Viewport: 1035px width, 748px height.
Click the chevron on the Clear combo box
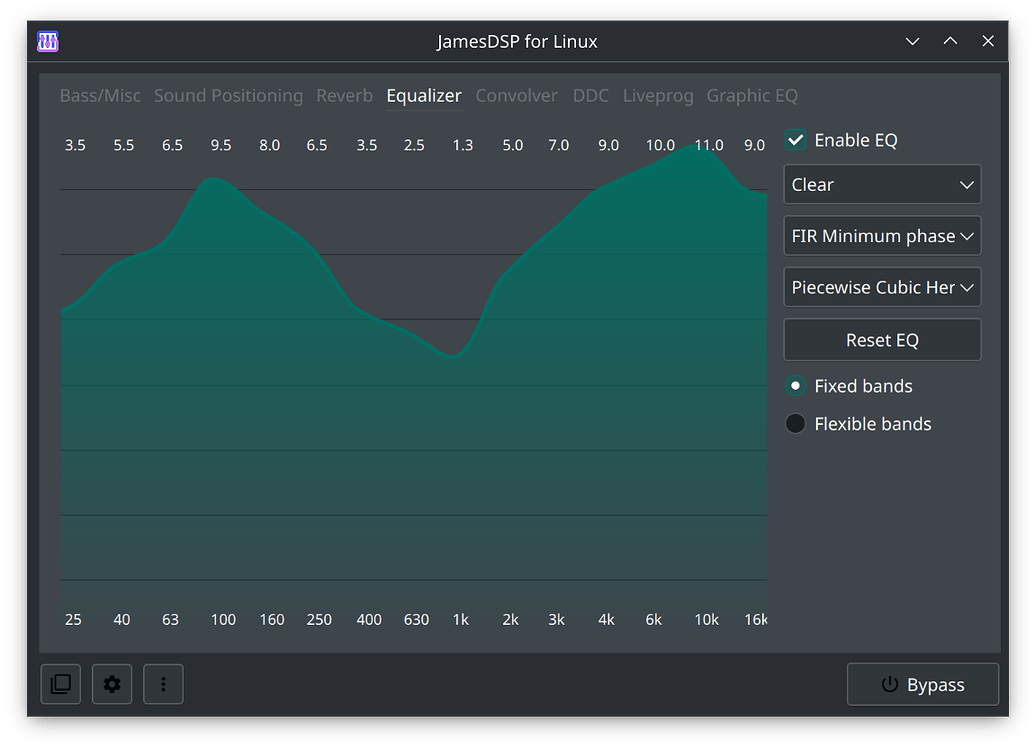[966, 184]
